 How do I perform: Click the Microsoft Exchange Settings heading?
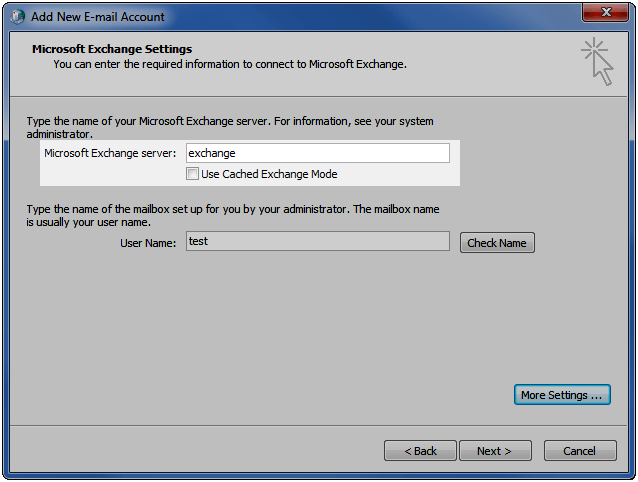(x=112, y=49)
